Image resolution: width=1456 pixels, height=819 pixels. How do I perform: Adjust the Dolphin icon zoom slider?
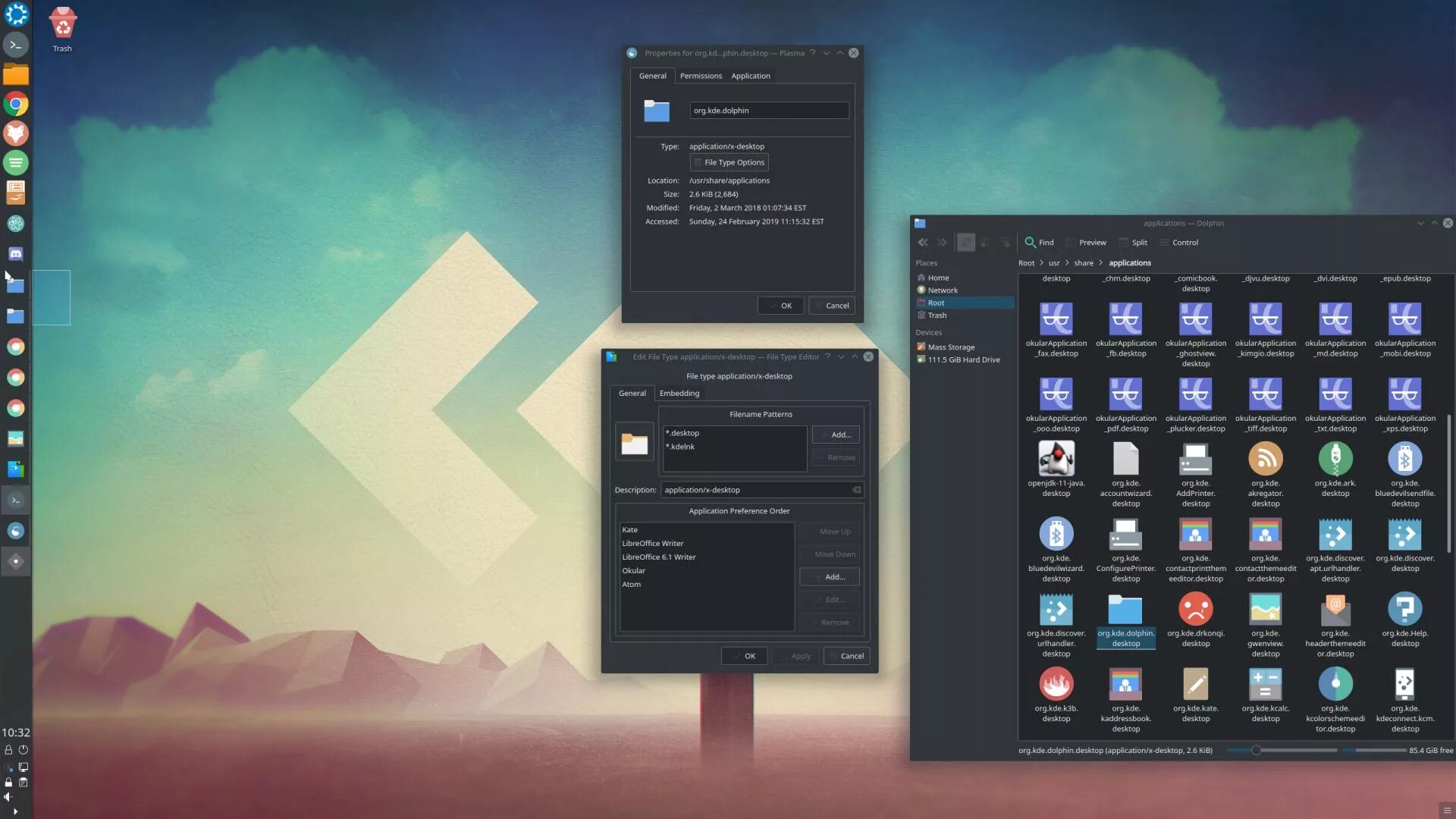(x=1256, y=751)
